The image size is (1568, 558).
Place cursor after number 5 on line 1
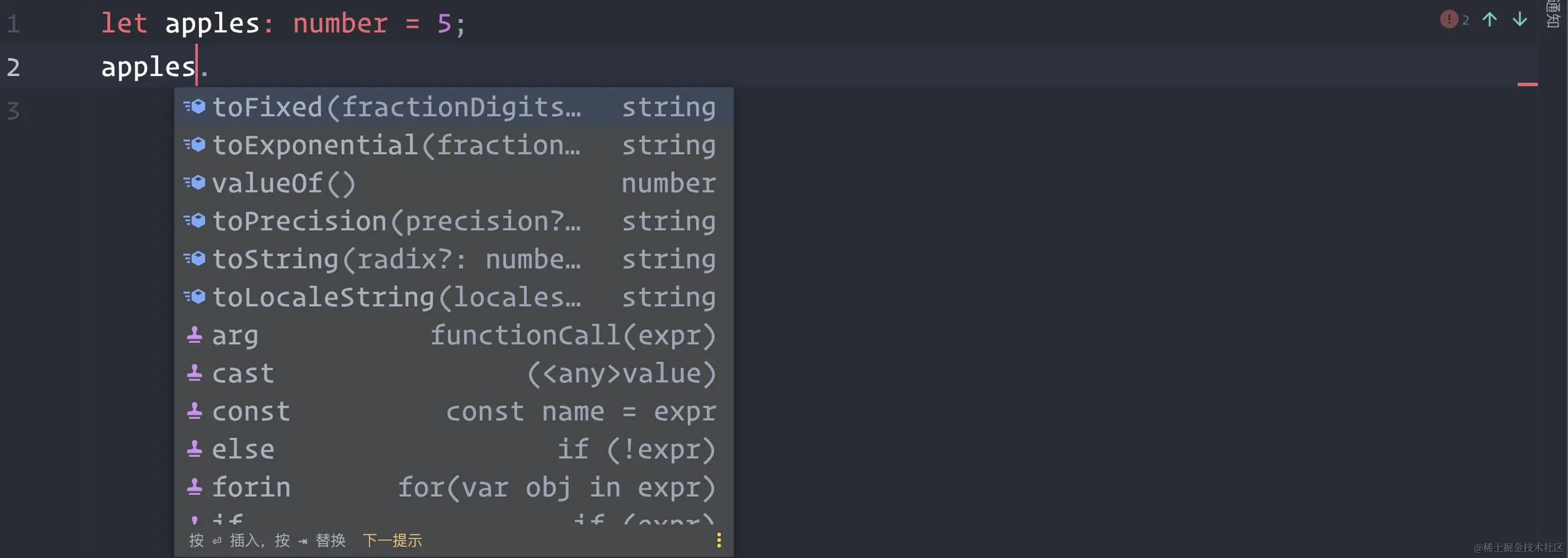[452, 25]
